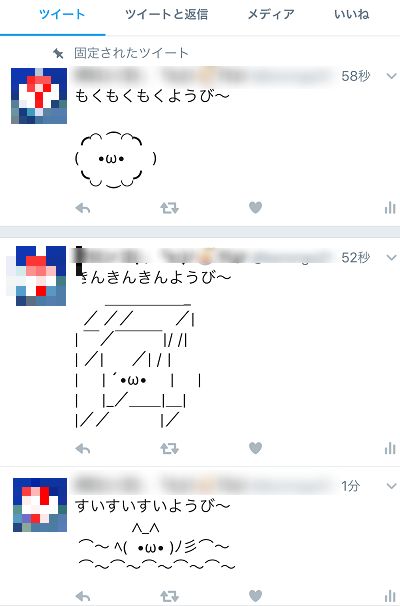Open profile avatar of the pinned tweet
Viewport: 400px width, 606px height.
point(39,96)
